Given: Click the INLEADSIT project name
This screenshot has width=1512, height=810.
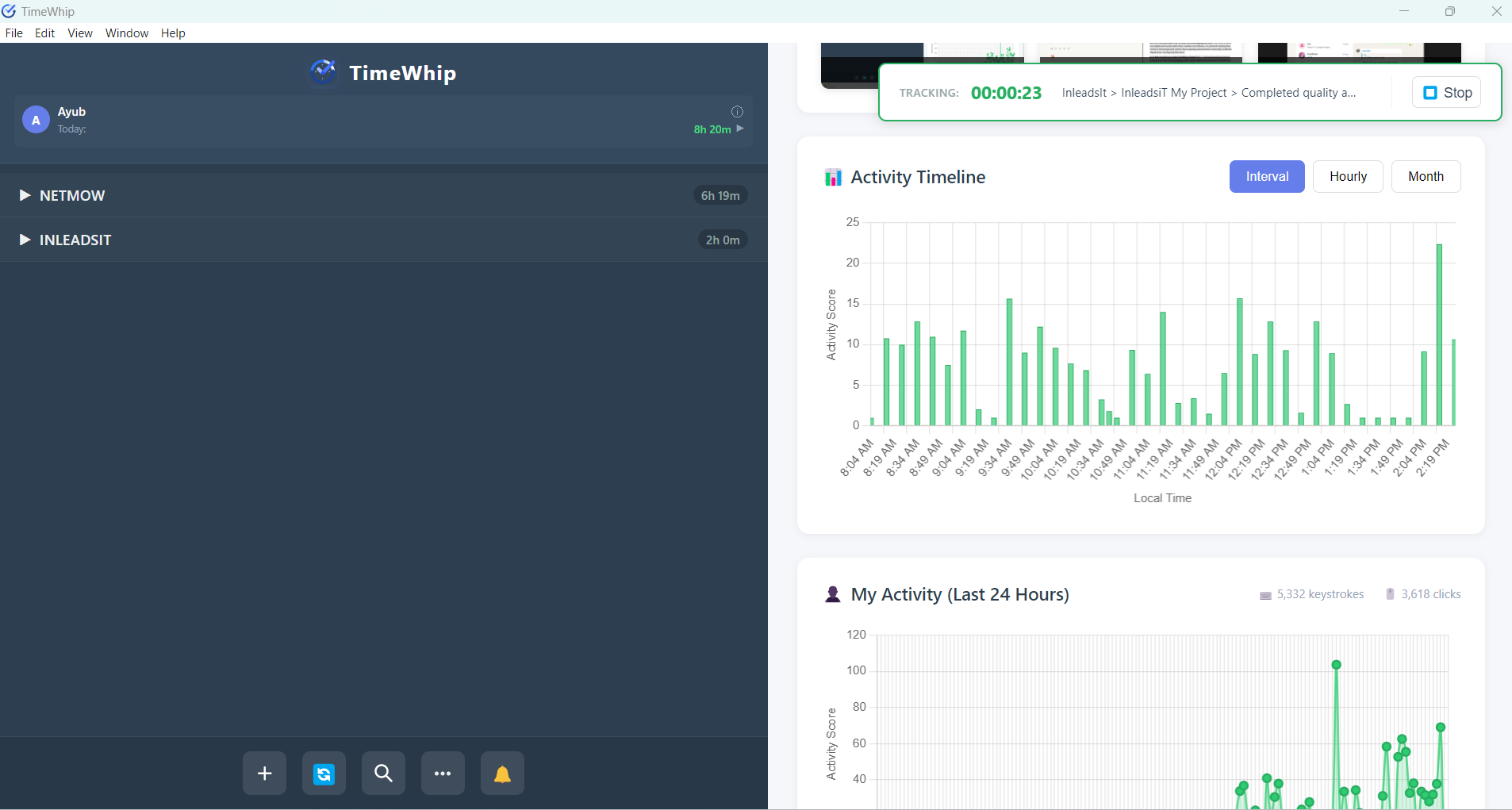Looking at the screenshot, I should pyautogui.click(x=75, y=240).
